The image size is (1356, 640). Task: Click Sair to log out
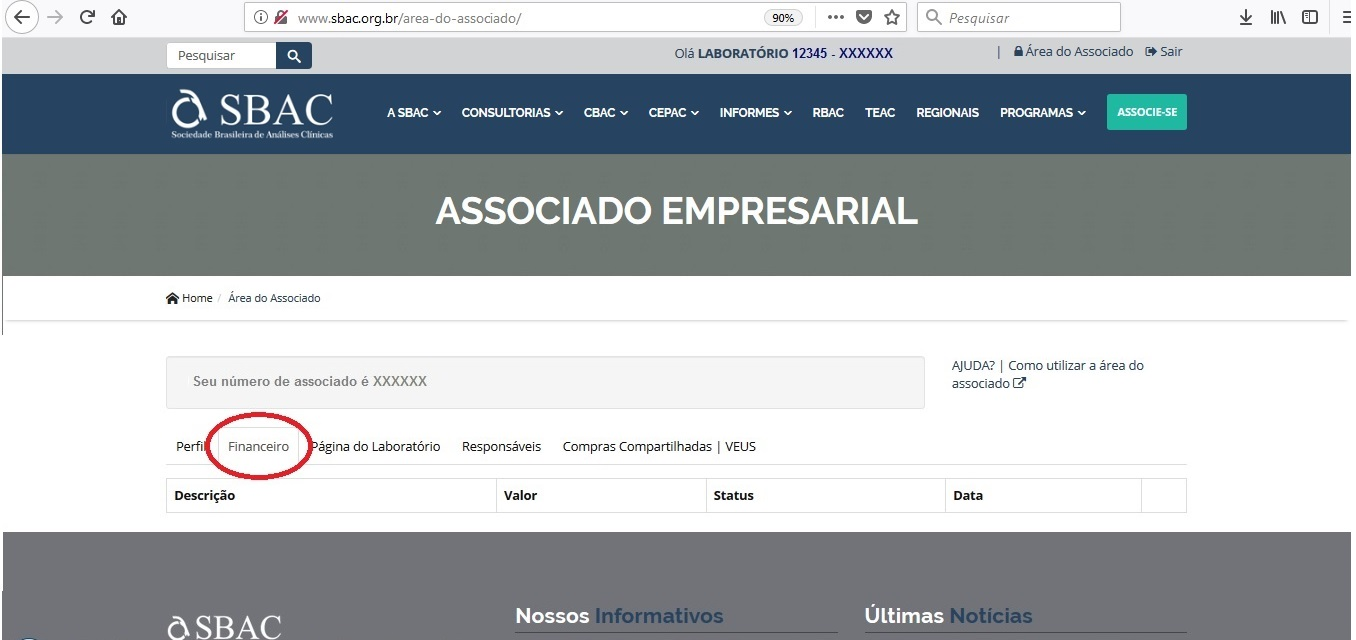1164,51
